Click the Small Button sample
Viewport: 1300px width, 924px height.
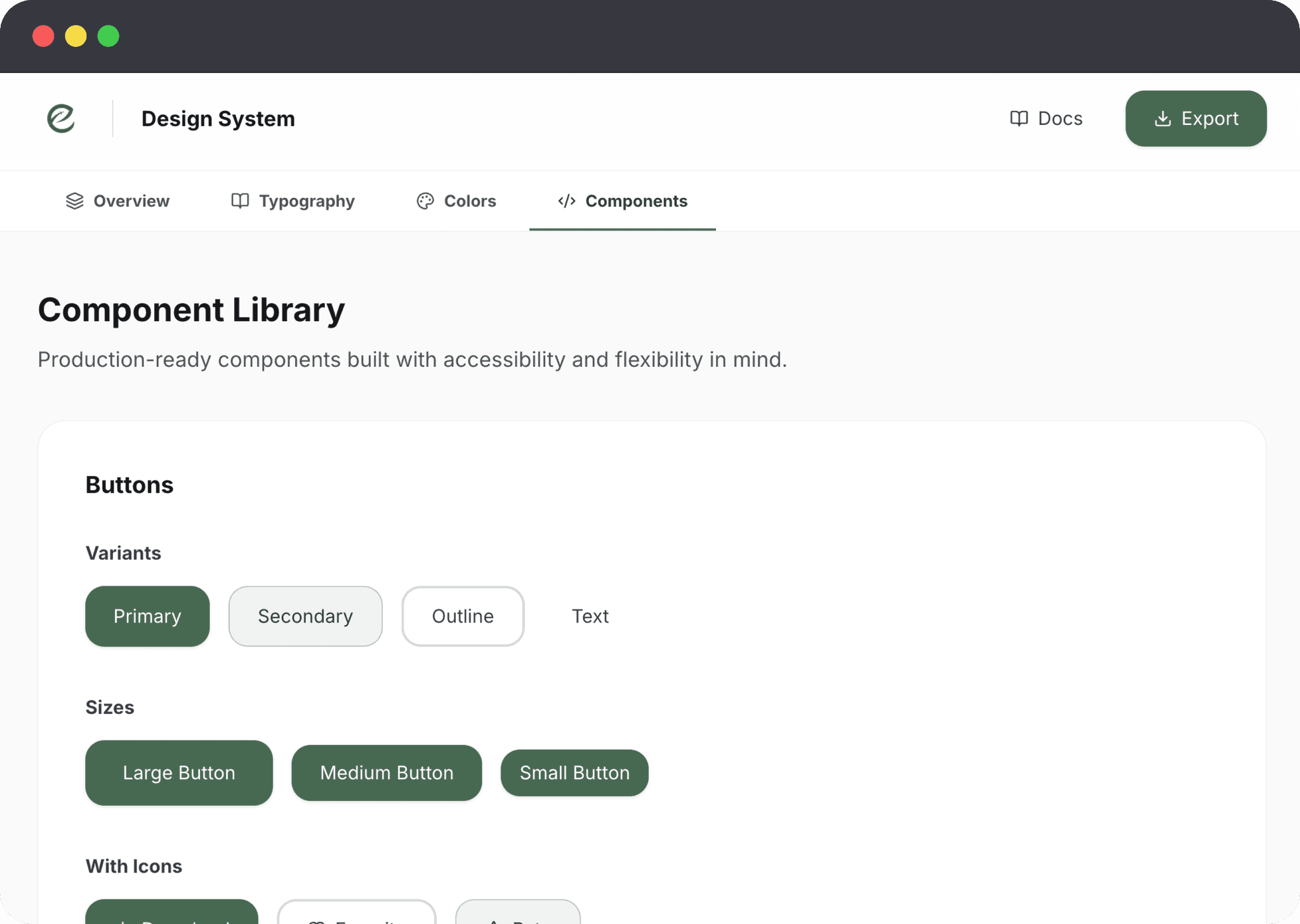574,773
